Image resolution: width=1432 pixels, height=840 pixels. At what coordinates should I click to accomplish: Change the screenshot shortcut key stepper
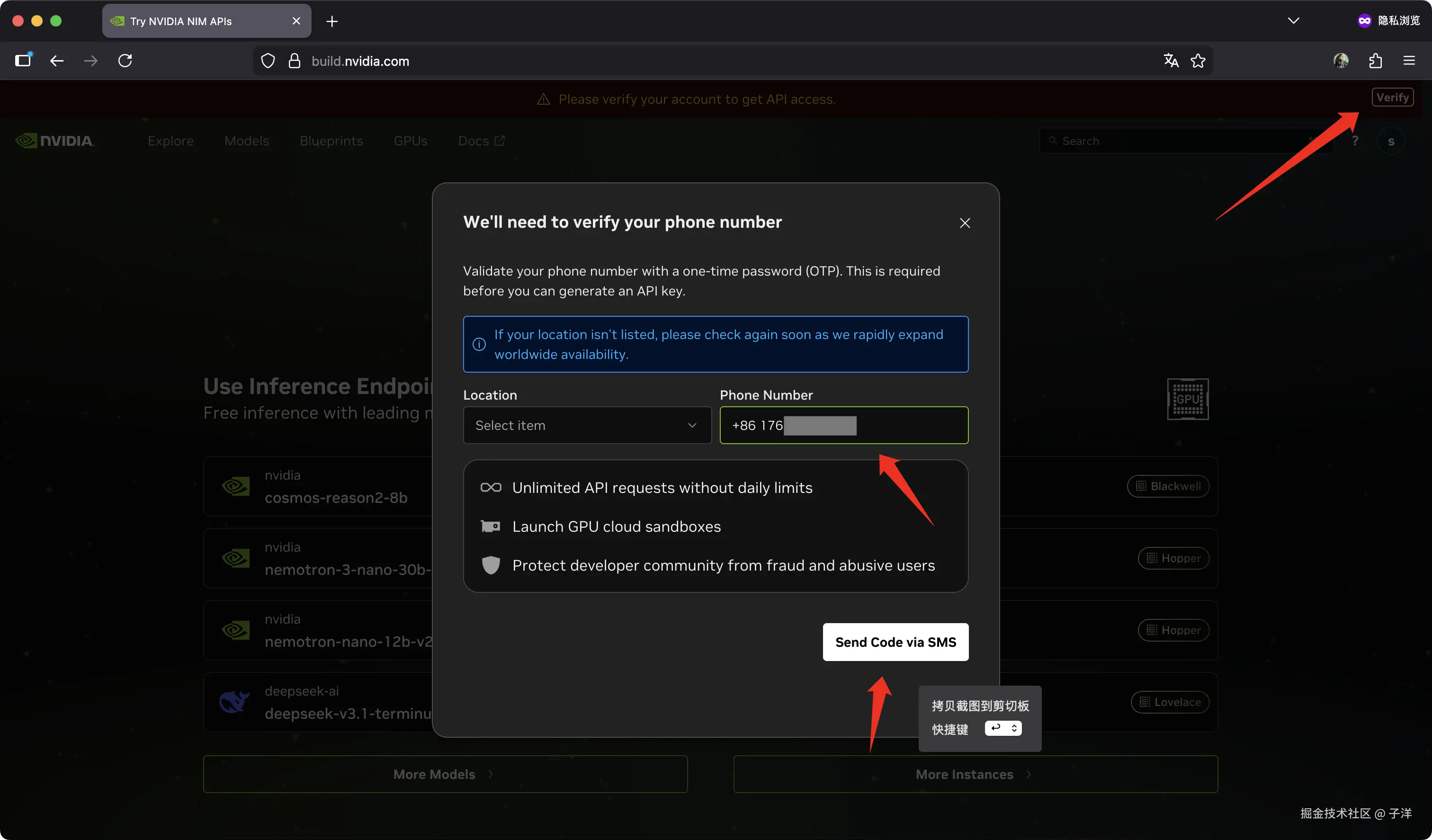click(1014, 728)
